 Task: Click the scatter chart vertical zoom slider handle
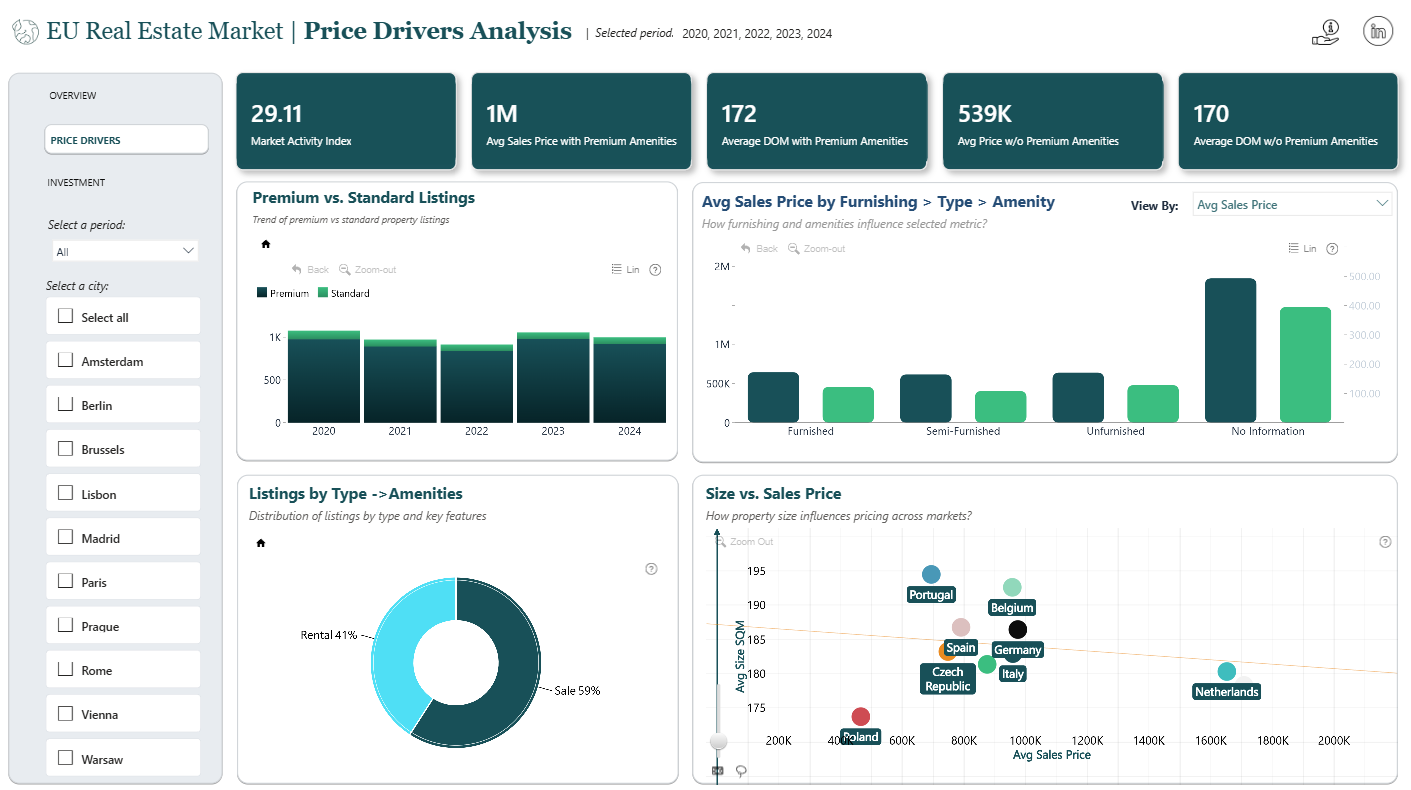coord(718,741)
